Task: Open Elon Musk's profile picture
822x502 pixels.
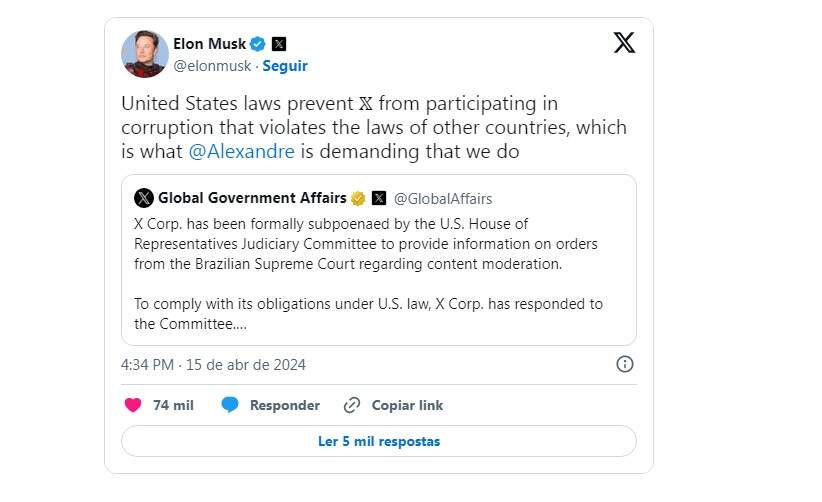Action: click(145, 54)
